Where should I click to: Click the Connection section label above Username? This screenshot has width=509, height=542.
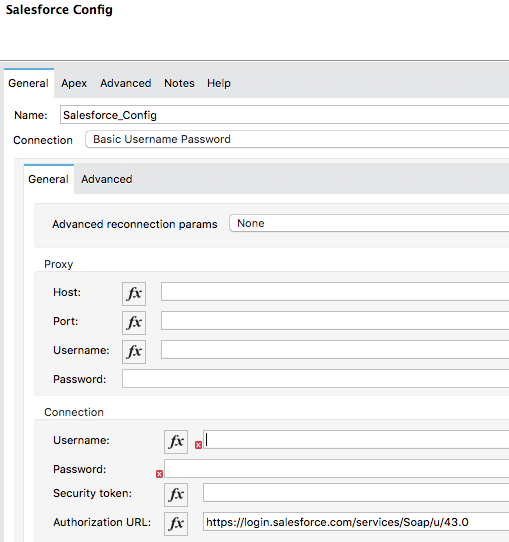tap(74, 412)
